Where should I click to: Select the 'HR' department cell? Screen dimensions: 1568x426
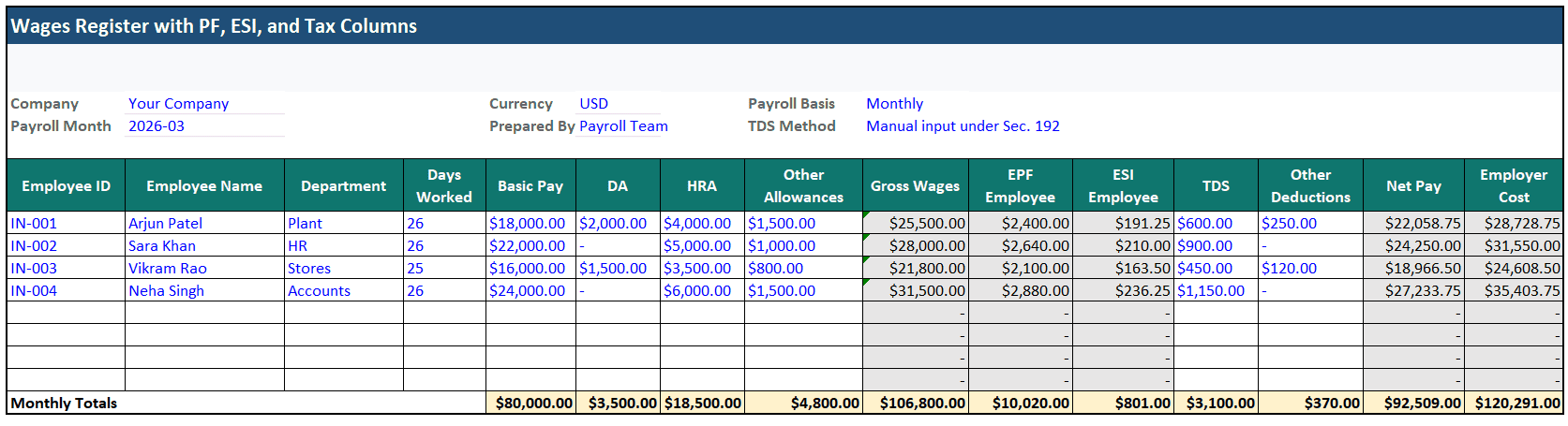pyautogui.click(x=344, y=245)
